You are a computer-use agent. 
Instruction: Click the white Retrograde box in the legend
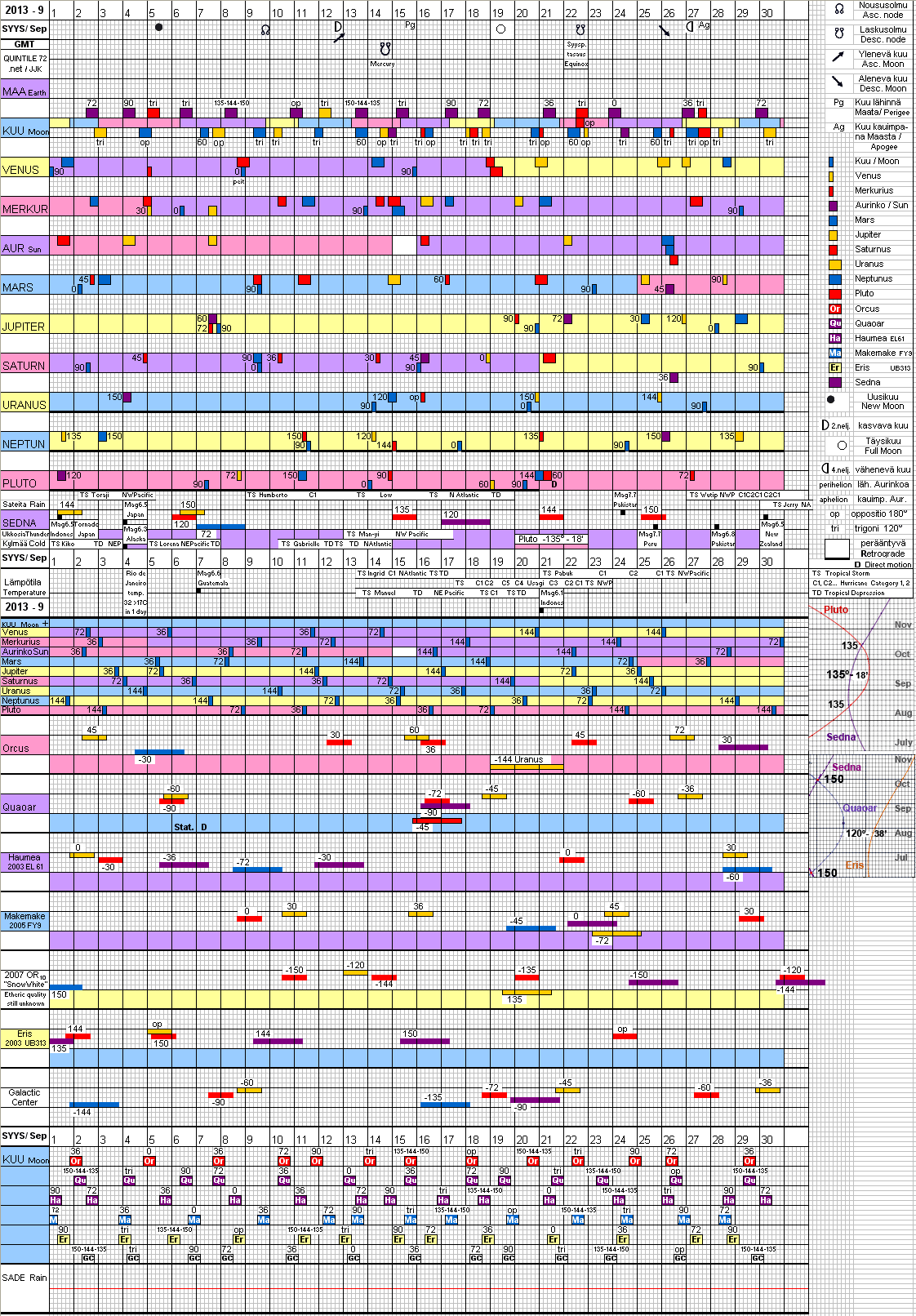[x=837, y=549]
